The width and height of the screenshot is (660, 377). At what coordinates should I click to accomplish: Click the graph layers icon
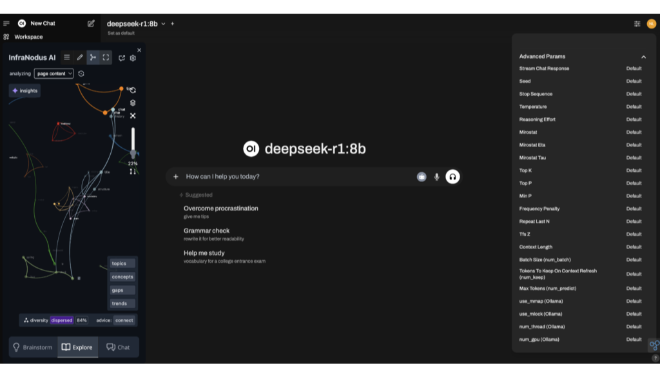(133, 103)
